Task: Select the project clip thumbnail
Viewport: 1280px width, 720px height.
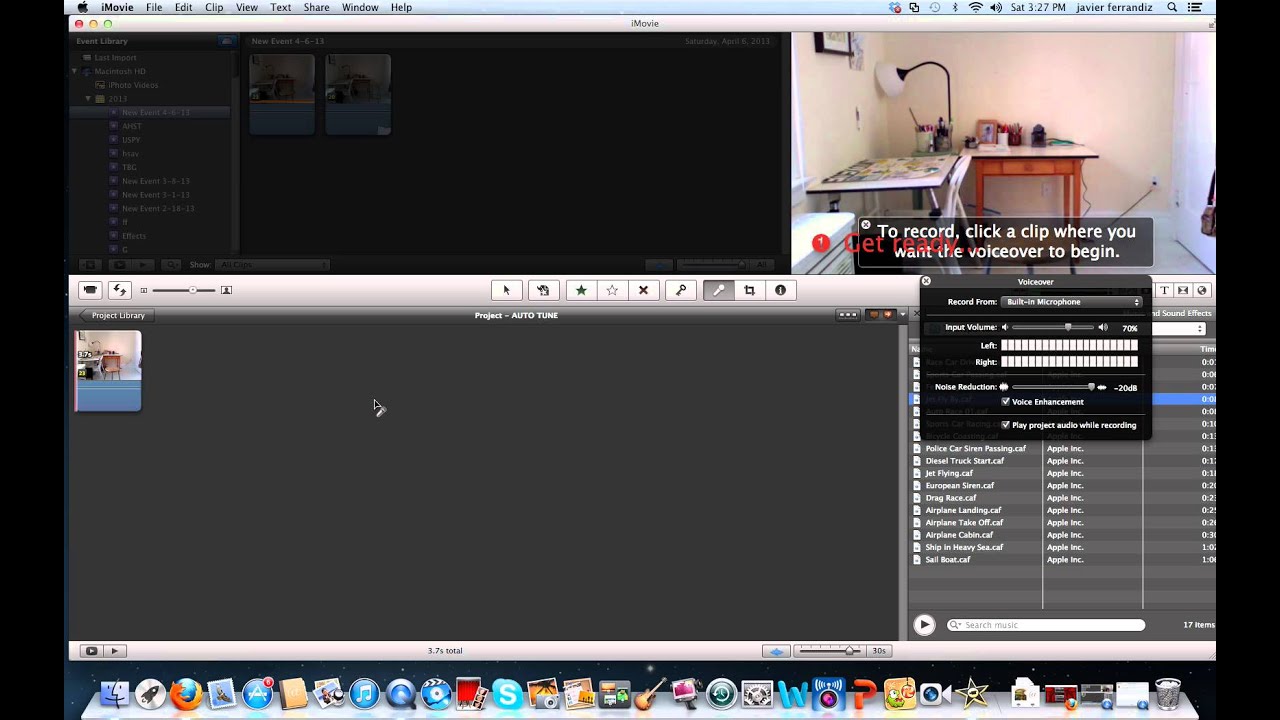Action: pos(108,371)
